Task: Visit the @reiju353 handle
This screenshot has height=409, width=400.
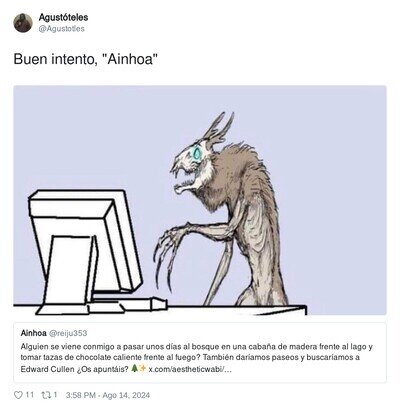Action: 68,333
